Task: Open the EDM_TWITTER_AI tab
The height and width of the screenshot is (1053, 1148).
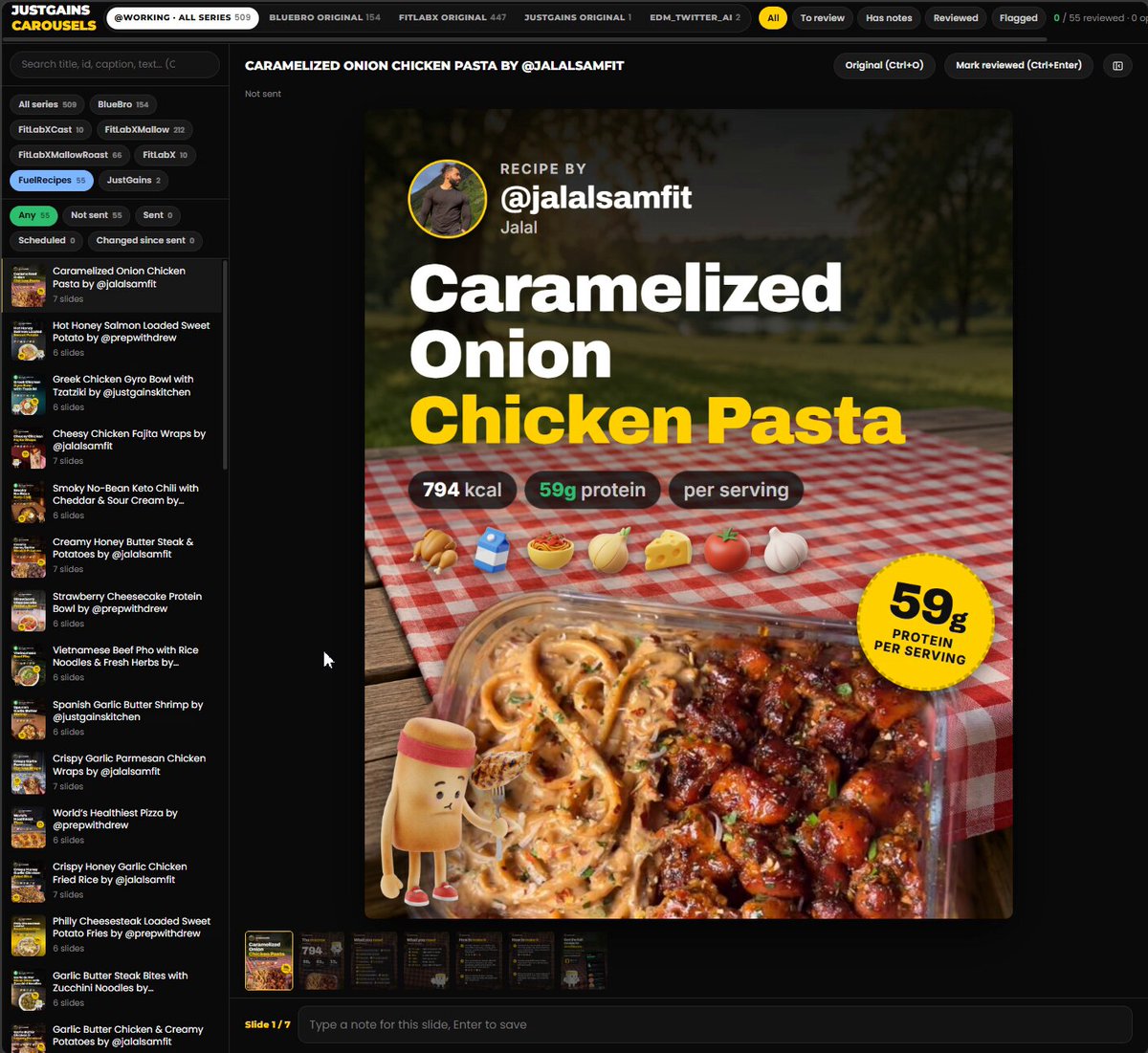Action: 695,17
